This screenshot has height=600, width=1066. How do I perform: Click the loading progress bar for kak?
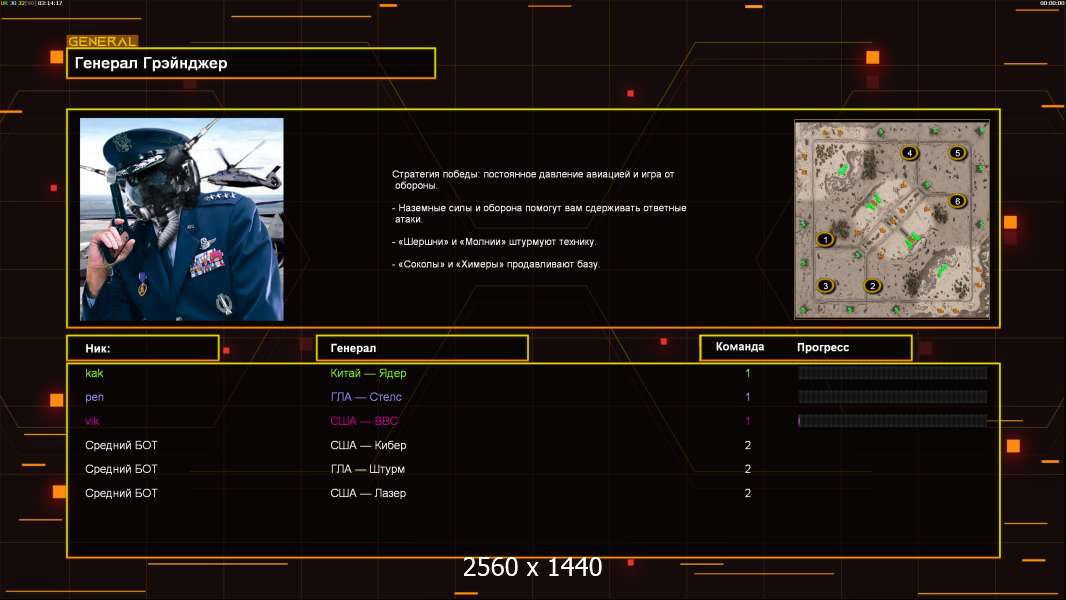click(x=893, y=372)
